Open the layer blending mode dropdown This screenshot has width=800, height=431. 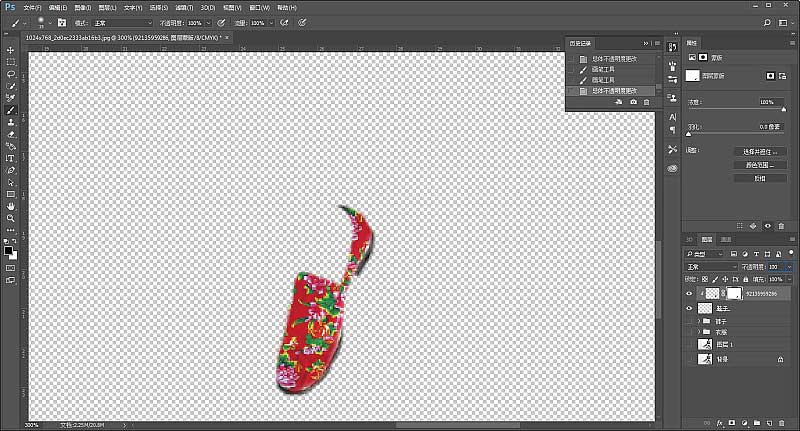pyautogui.click(x=710, y=267)
